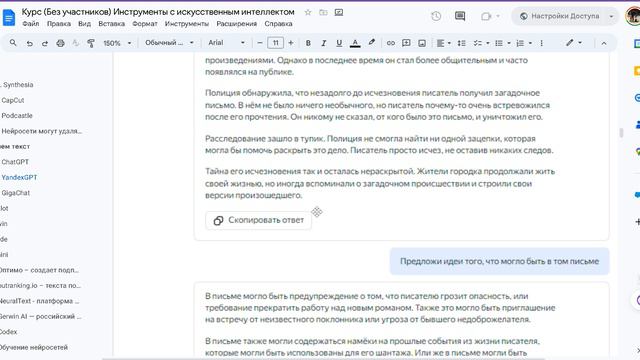Image resolution: width=640 pixels, height=360 pixels.
Task: Collapse the menus with chevron up
Action: click(x=604, y=43)
